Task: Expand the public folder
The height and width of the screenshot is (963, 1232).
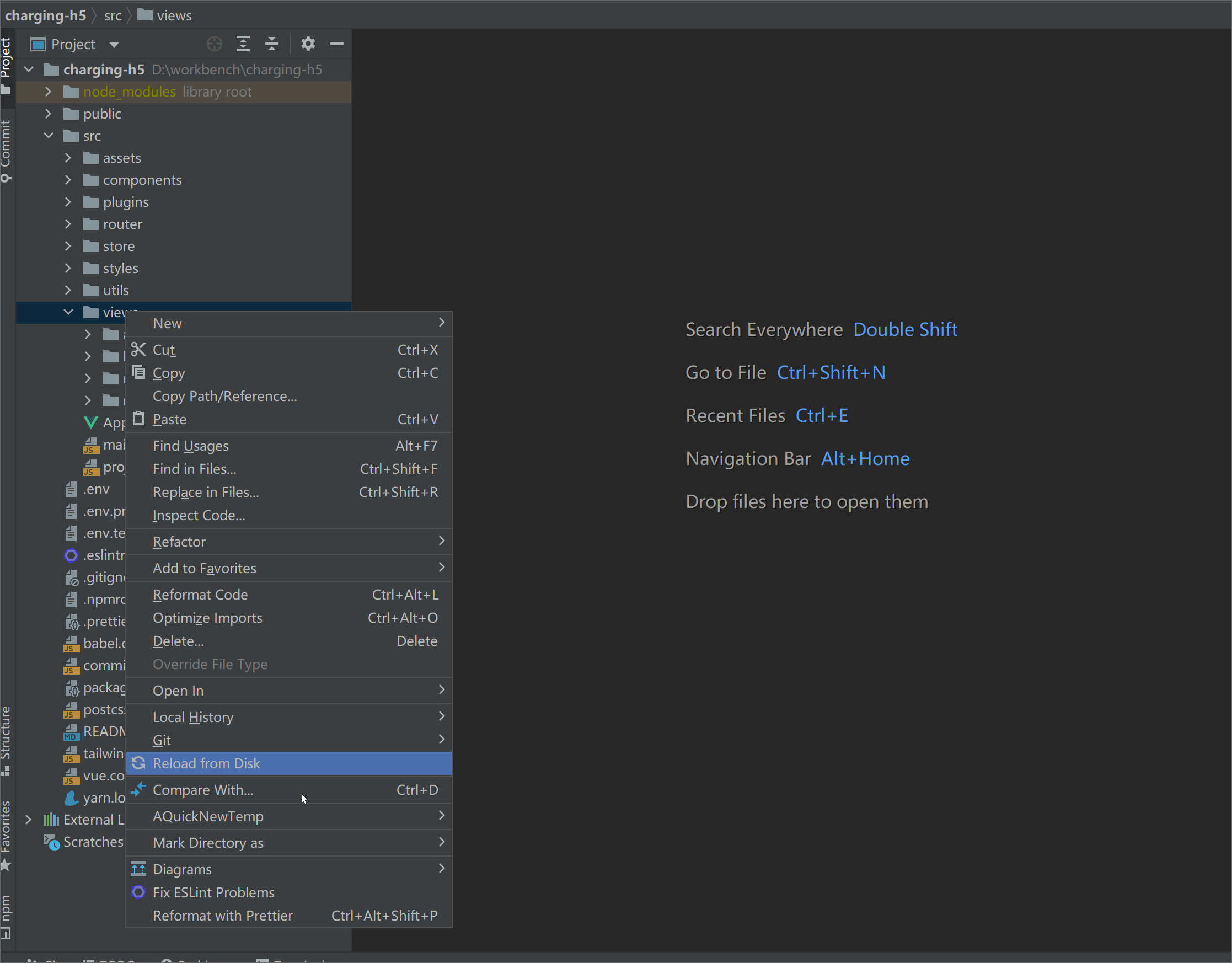Action: tap(49, 114)
